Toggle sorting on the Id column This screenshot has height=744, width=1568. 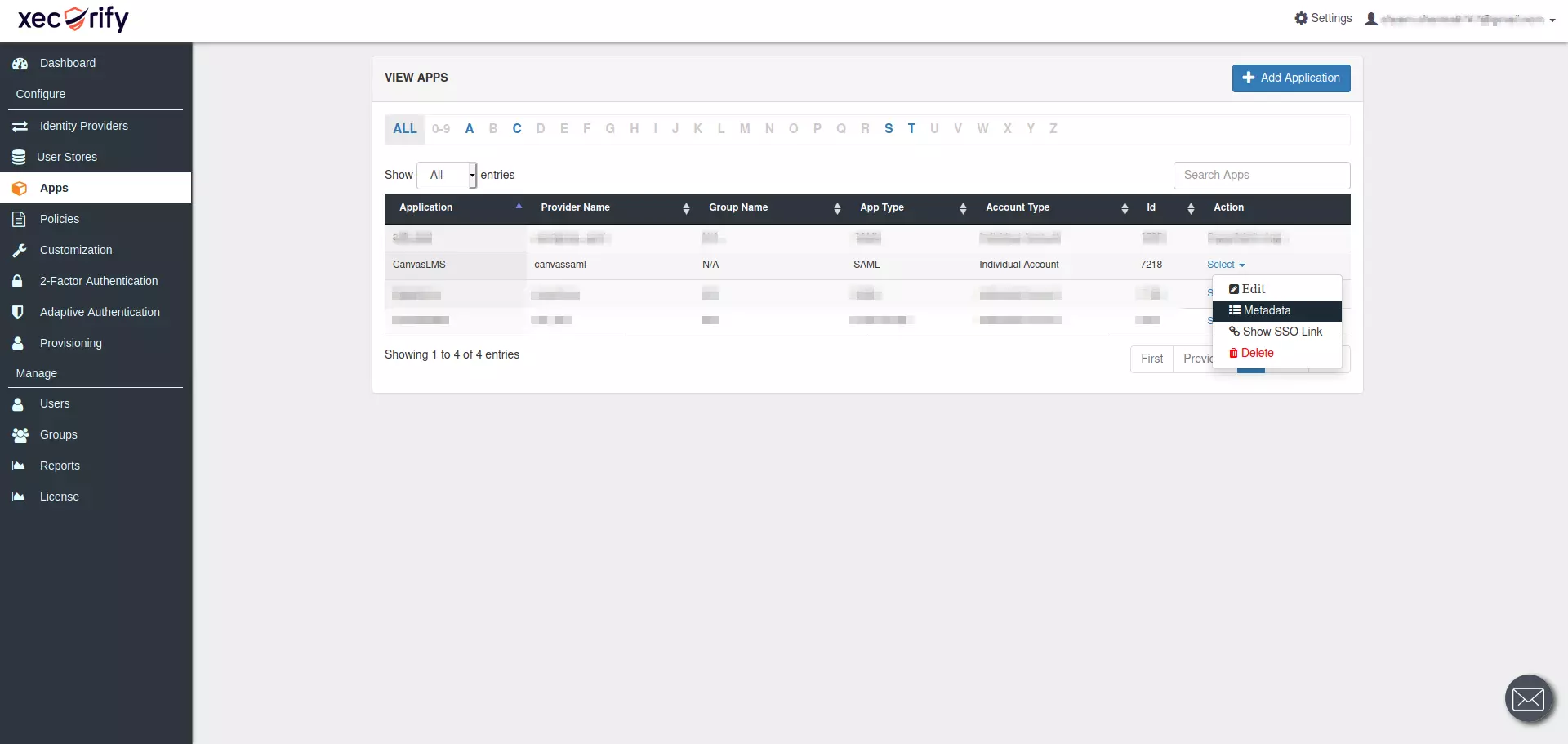[1190, 208]
